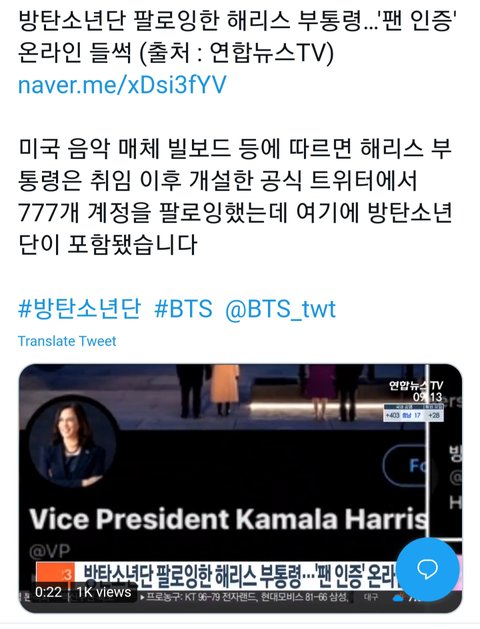
Task: Open the @BTS_twt mention profile
Action: [280, 310]
